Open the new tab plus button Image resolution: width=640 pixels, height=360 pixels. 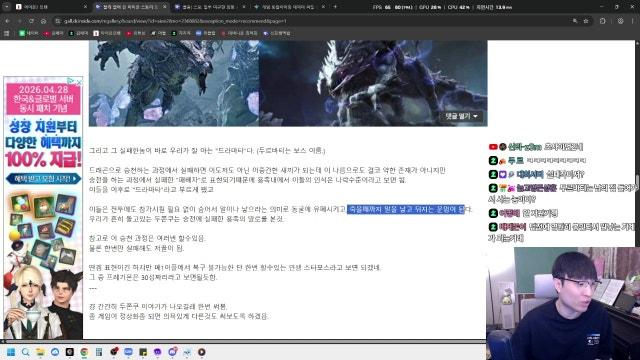pos(335,7)
